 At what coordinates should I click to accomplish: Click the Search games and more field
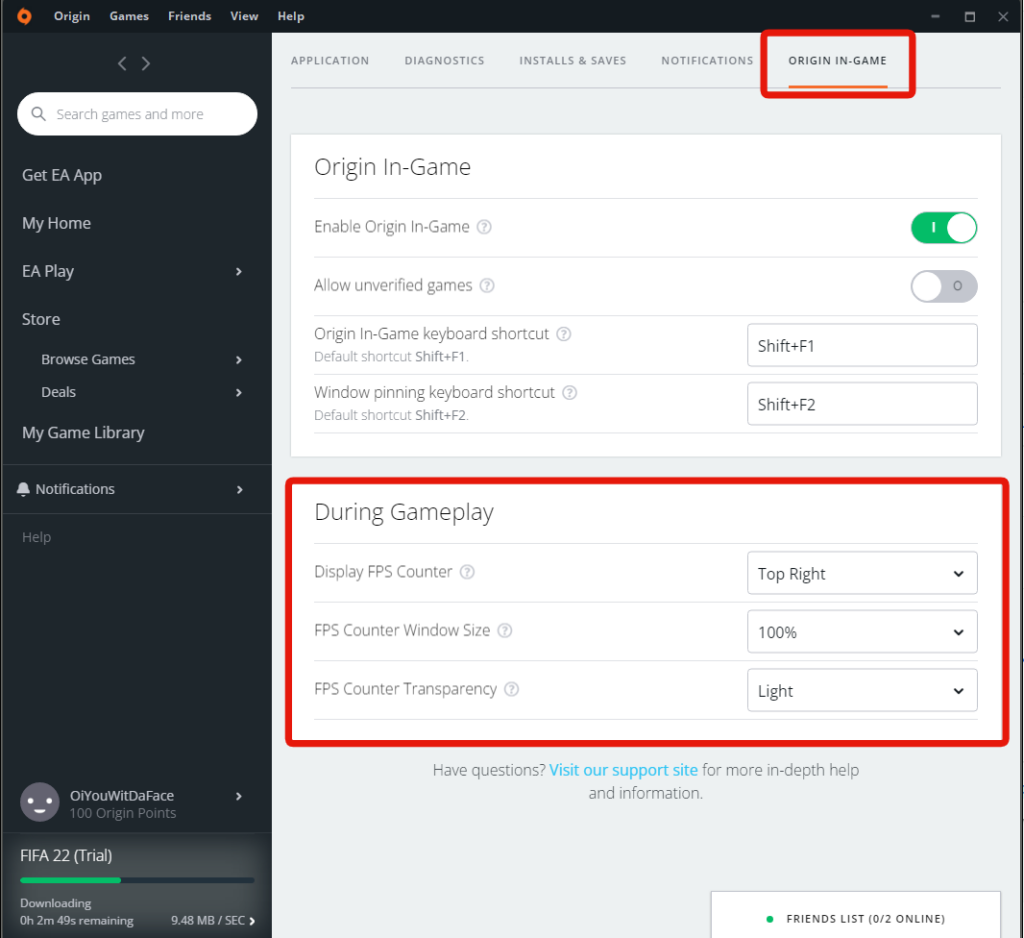coord(137,114)
